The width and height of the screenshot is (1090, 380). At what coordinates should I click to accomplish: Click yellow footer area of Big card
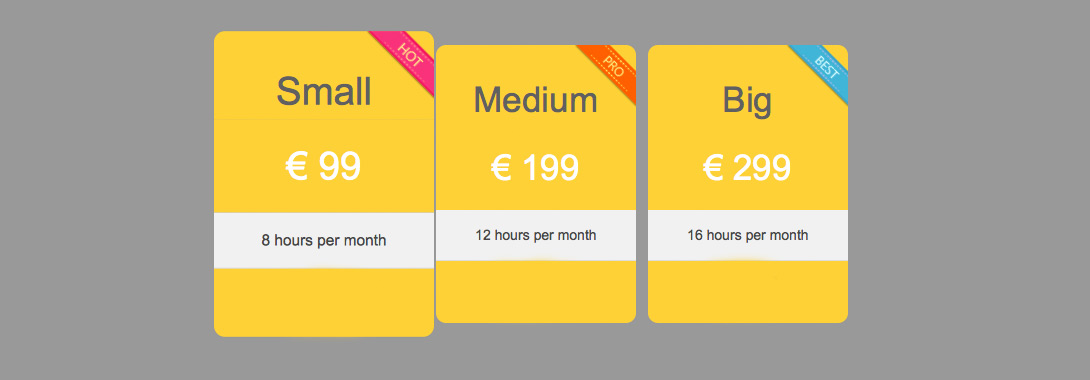point(747,292)
